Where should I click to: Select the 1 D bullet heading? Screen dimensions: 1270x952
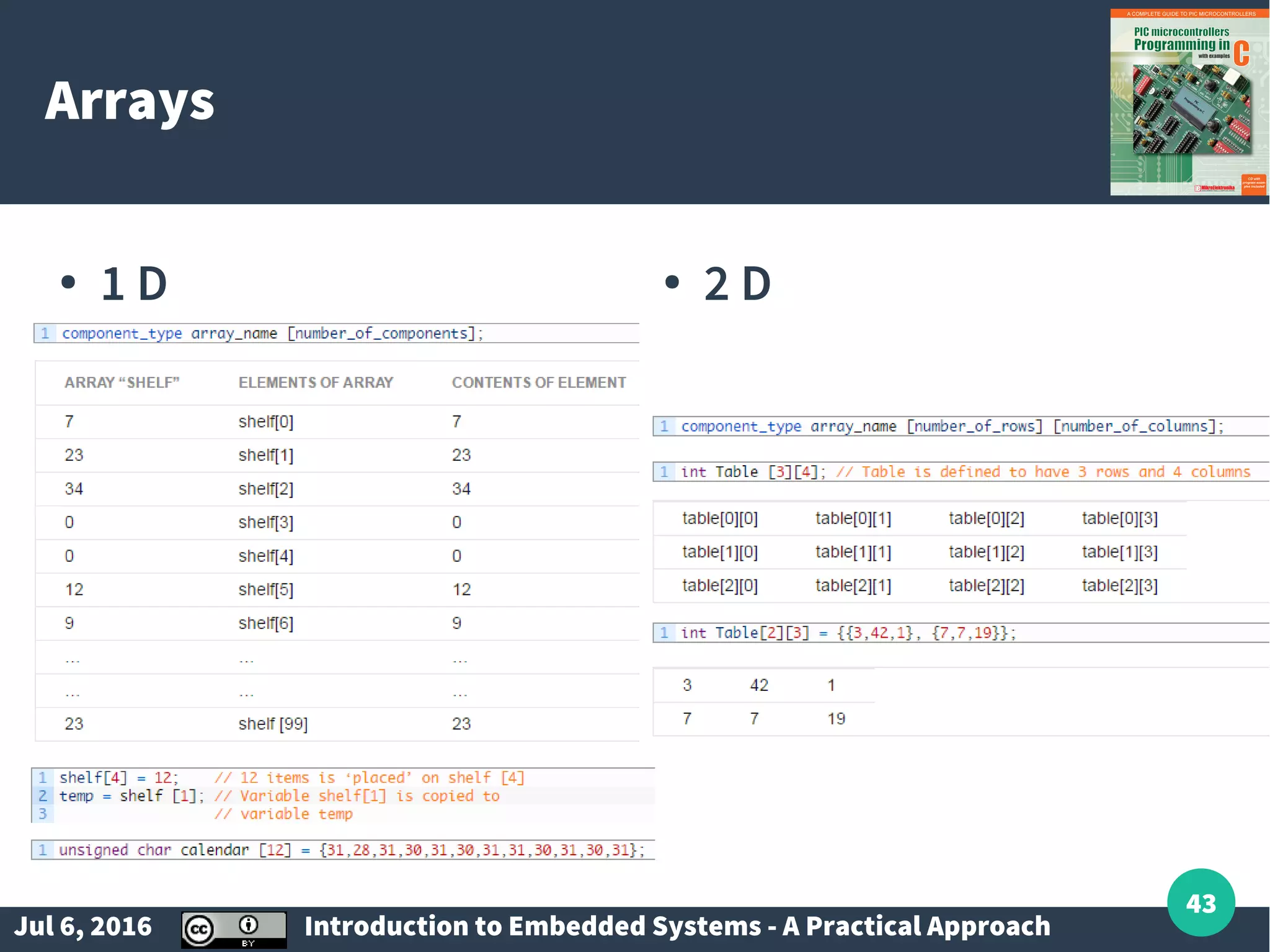pos(134,283)
